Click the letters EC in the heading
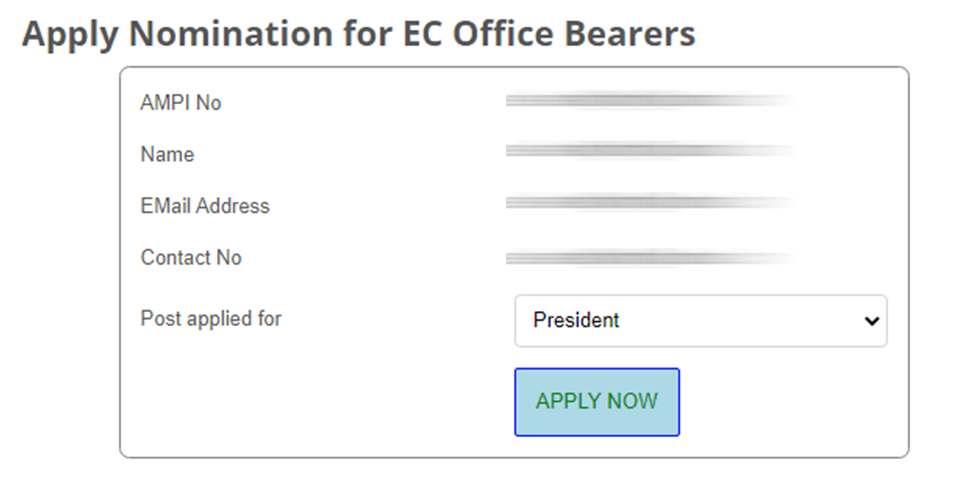The height and width of the screenshot is (498, 957). (419, 35)
